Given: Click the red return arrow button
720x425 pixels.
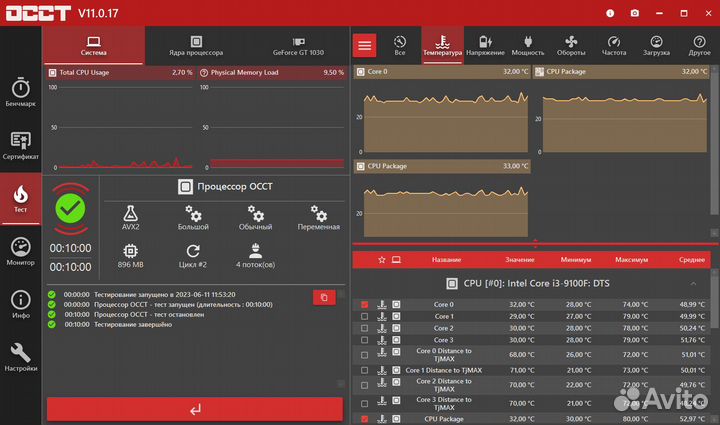Looking at the screenshot, I should [x=195, y=409].
